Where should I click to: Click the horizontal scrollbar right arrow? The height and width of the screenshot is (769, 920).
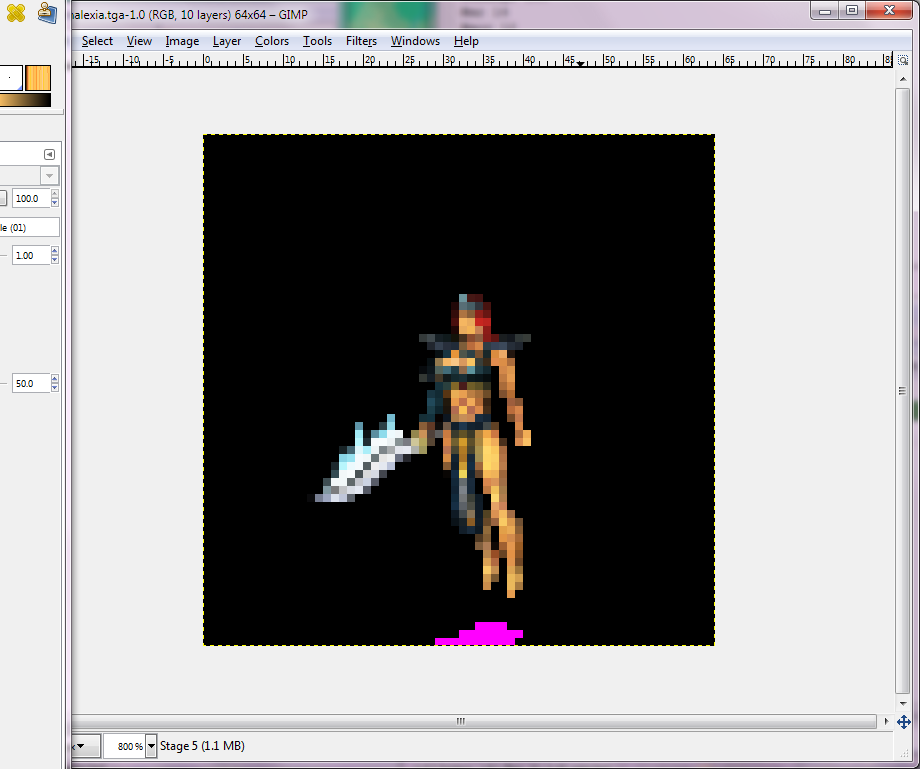886,721
